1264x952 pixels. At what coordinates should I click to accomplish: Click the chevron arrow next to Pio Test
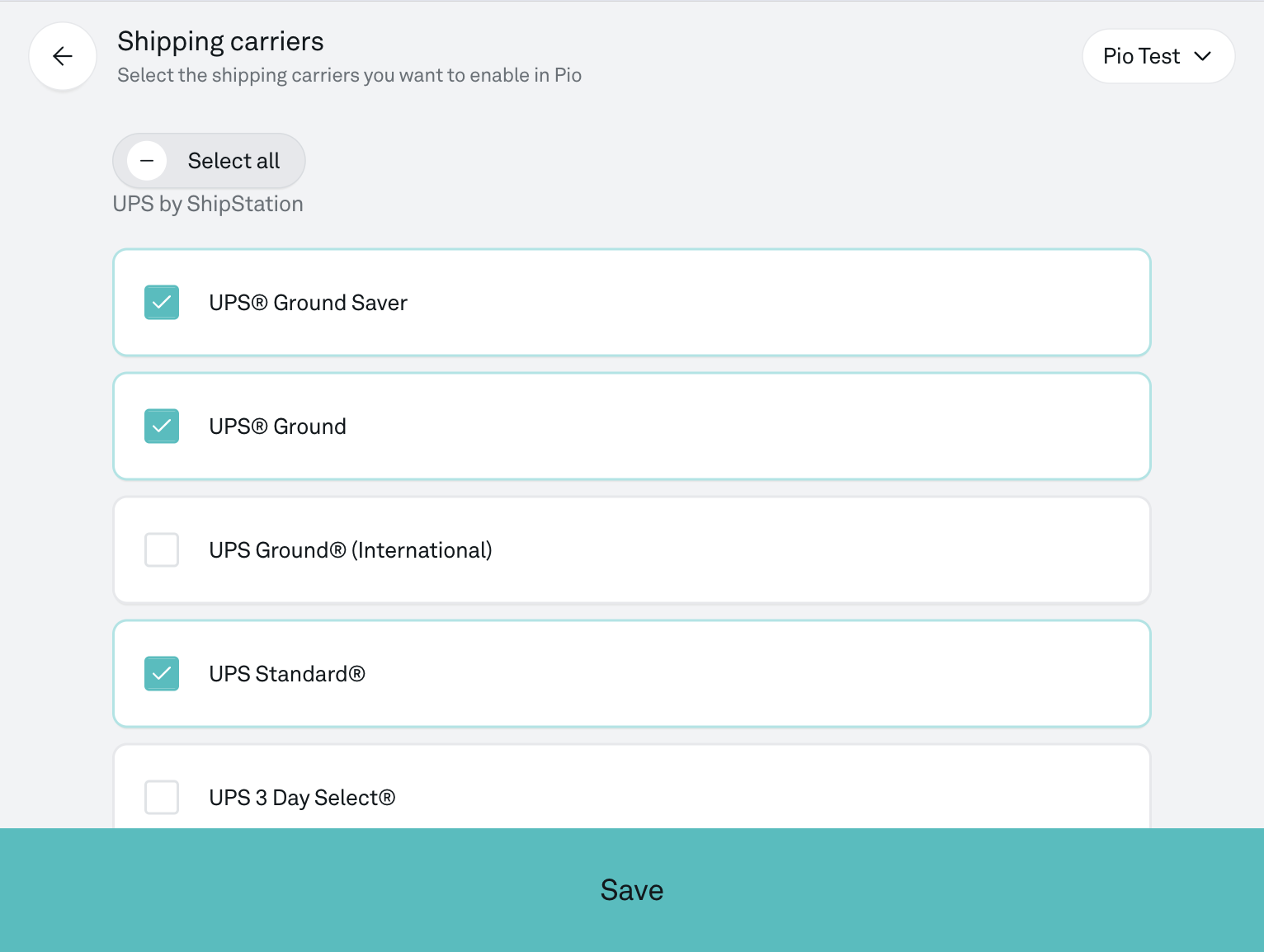pyautogui.click(x=1203, y=56)
